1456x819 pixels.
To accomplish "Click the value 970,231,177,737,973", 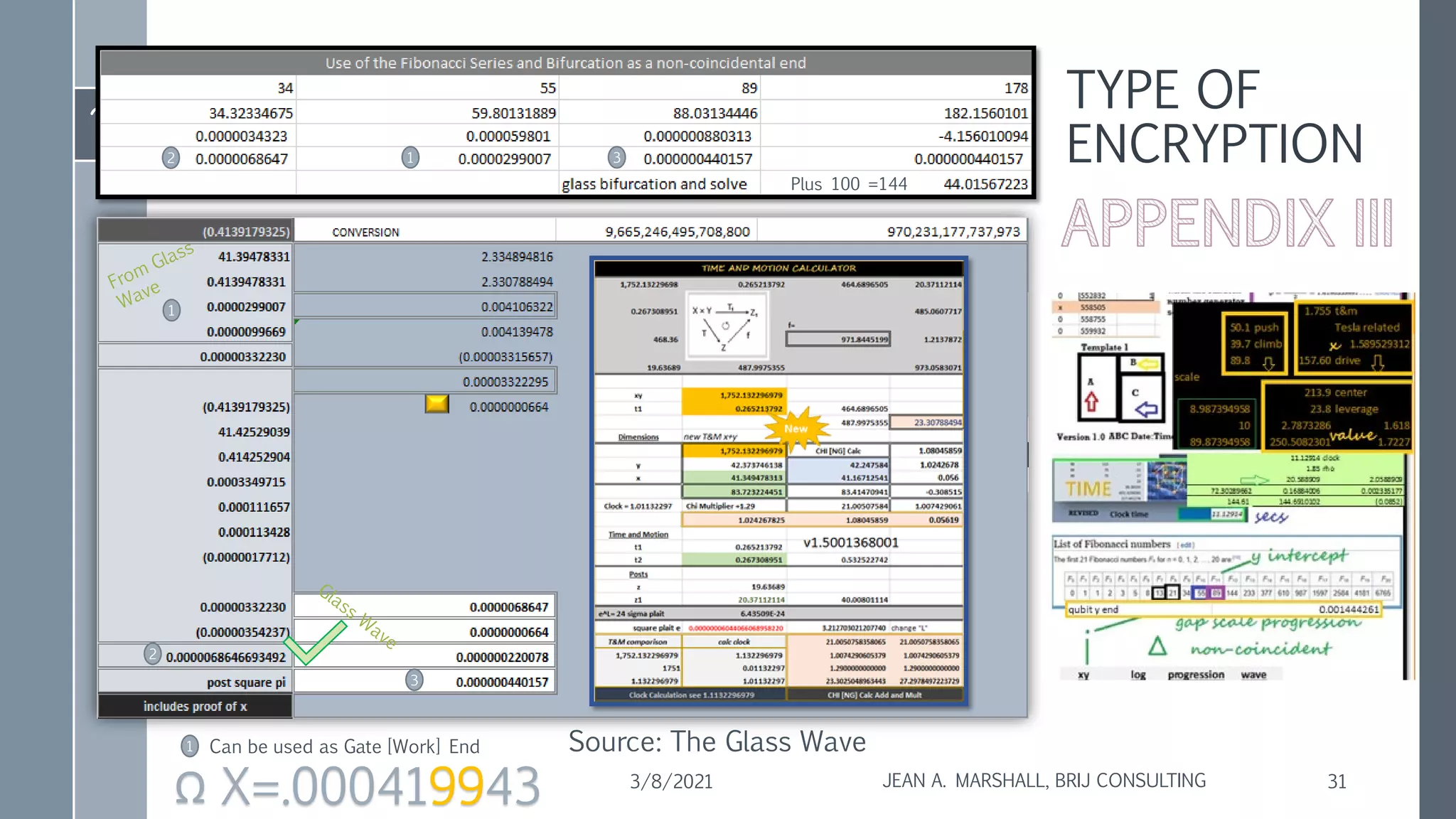I will [953, 232].
